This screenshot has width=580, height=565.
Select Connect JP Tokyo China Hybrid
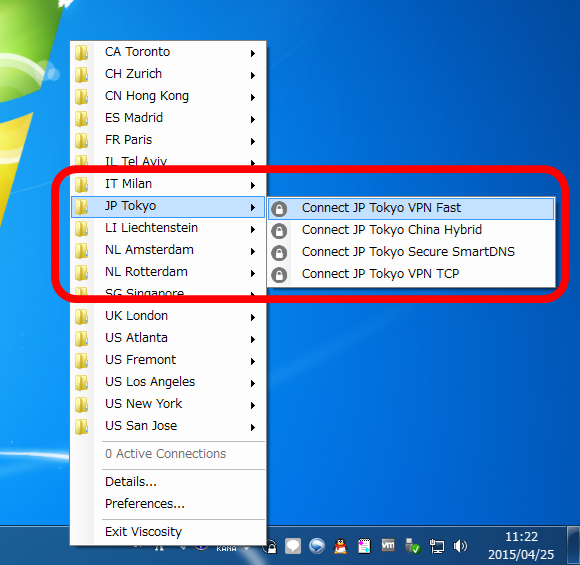point(411,231)
